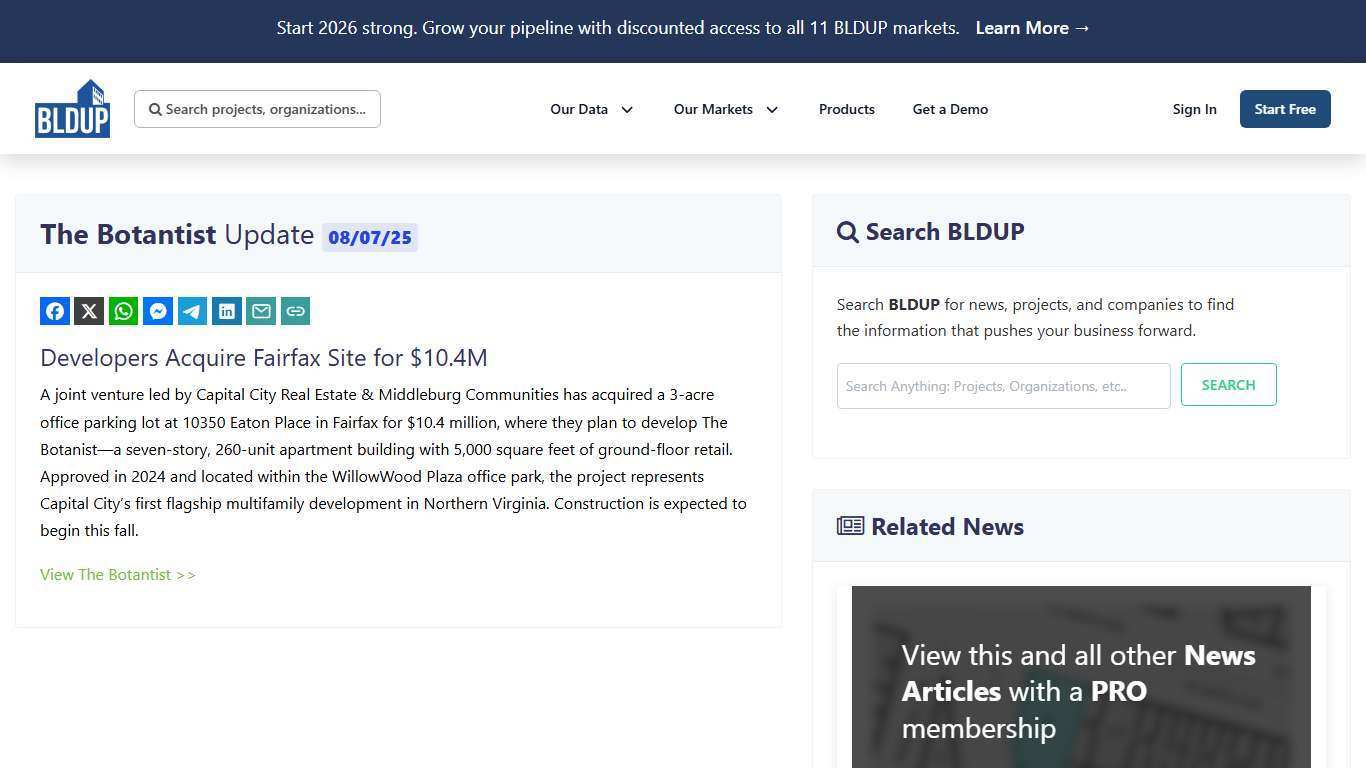
Task: Share via Facebook Messenger icon
Action: click(x=158, y=311)
